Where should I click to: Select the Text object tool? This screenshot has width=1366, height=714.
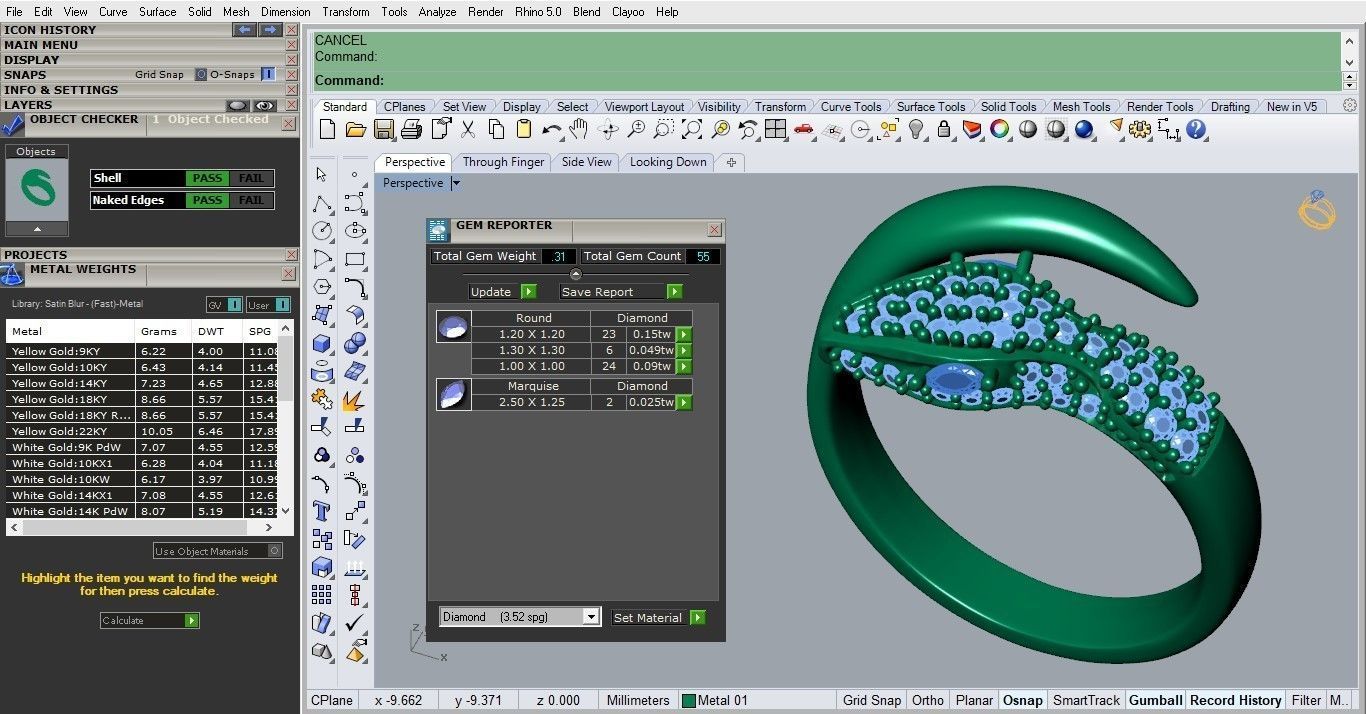pos(321,511)
